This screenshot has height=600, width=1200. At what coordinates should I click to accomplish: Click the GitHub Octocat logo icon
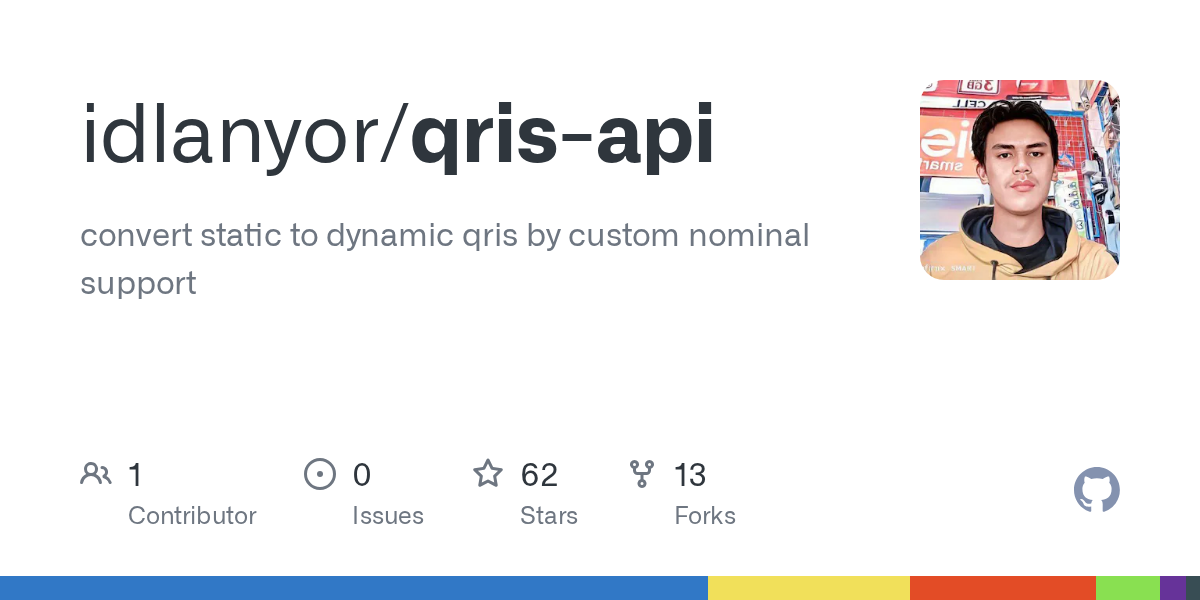(x=1097, y=490)
